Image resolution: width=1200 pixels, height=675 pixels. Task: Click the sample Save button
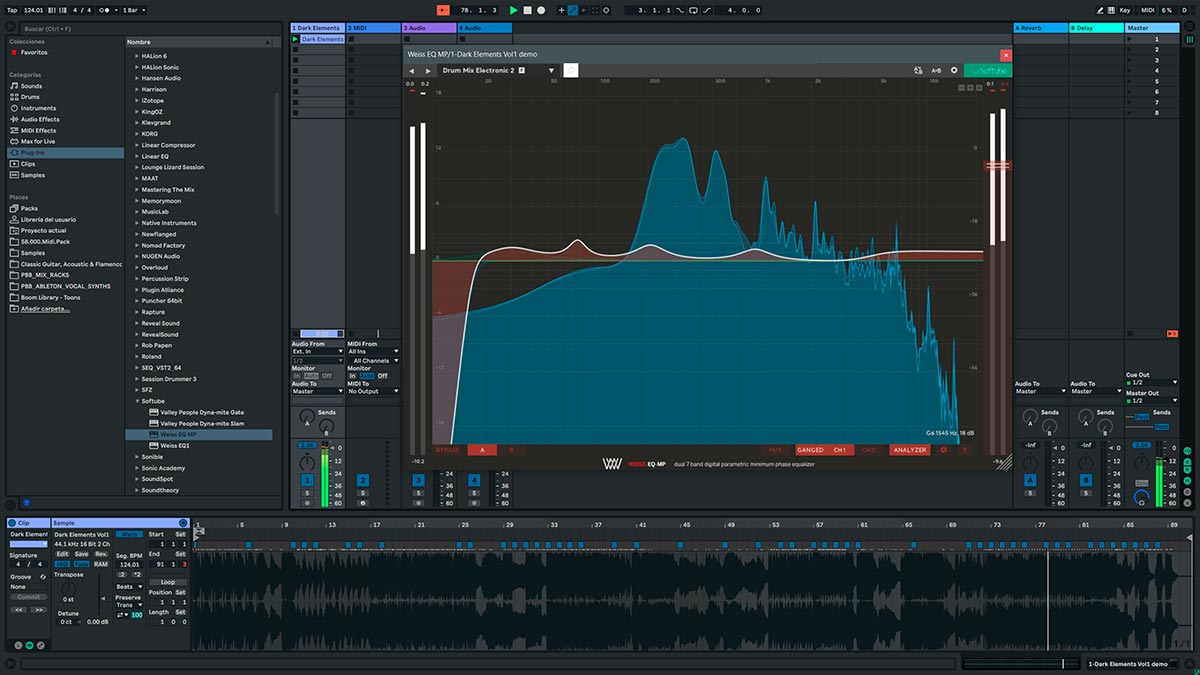(81, 554)
